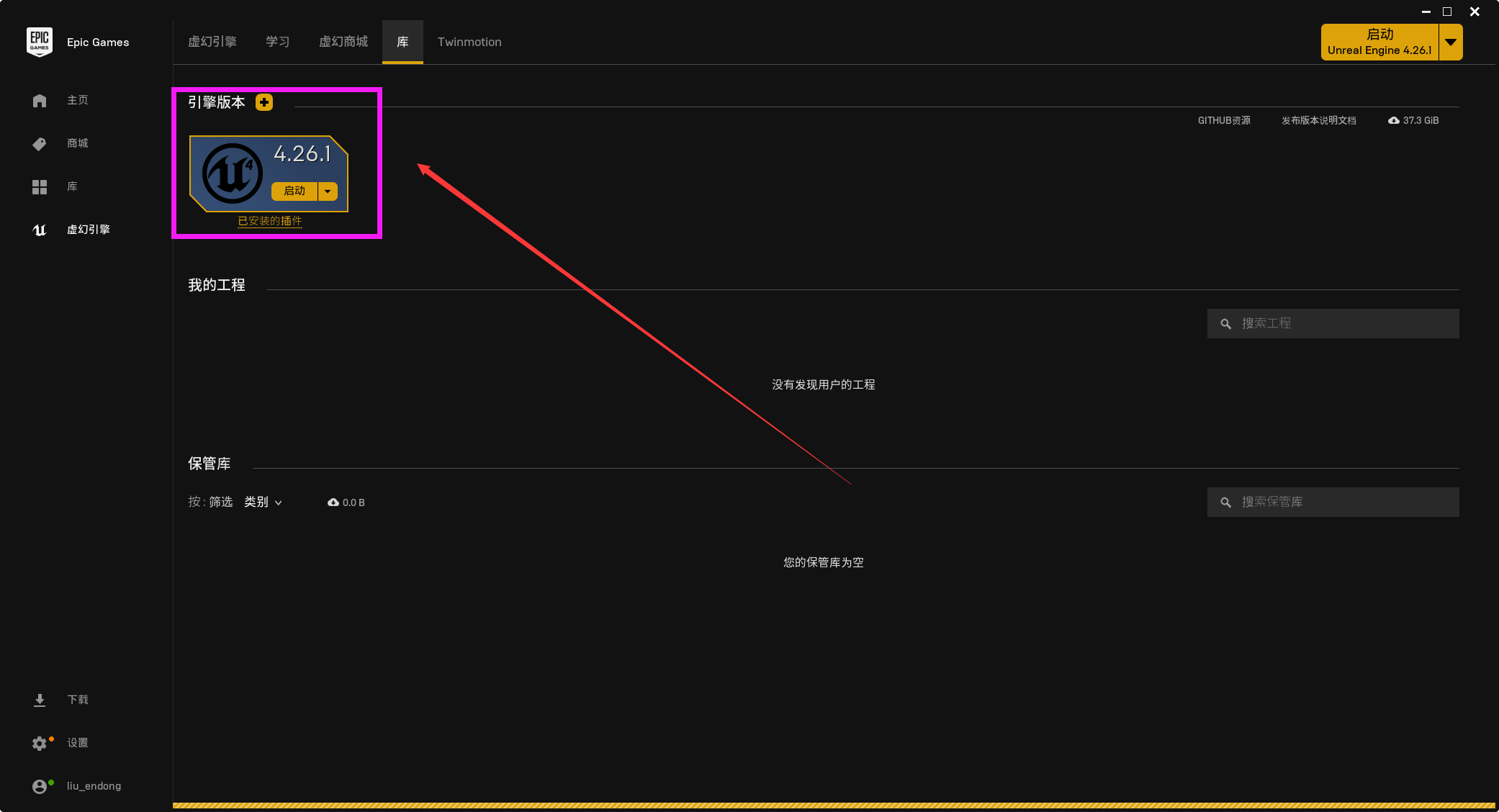Open the 已安装的插件 installed plugins link
Viewport: 1499px width, 812px height.
pos(270,221)
